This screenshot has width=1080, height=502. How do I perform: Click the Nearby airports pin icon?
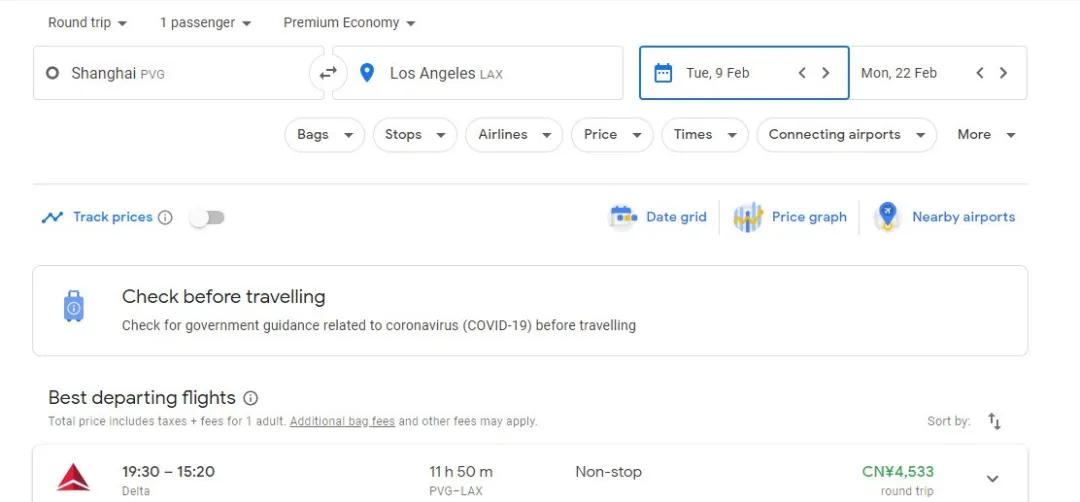point(887,217)
